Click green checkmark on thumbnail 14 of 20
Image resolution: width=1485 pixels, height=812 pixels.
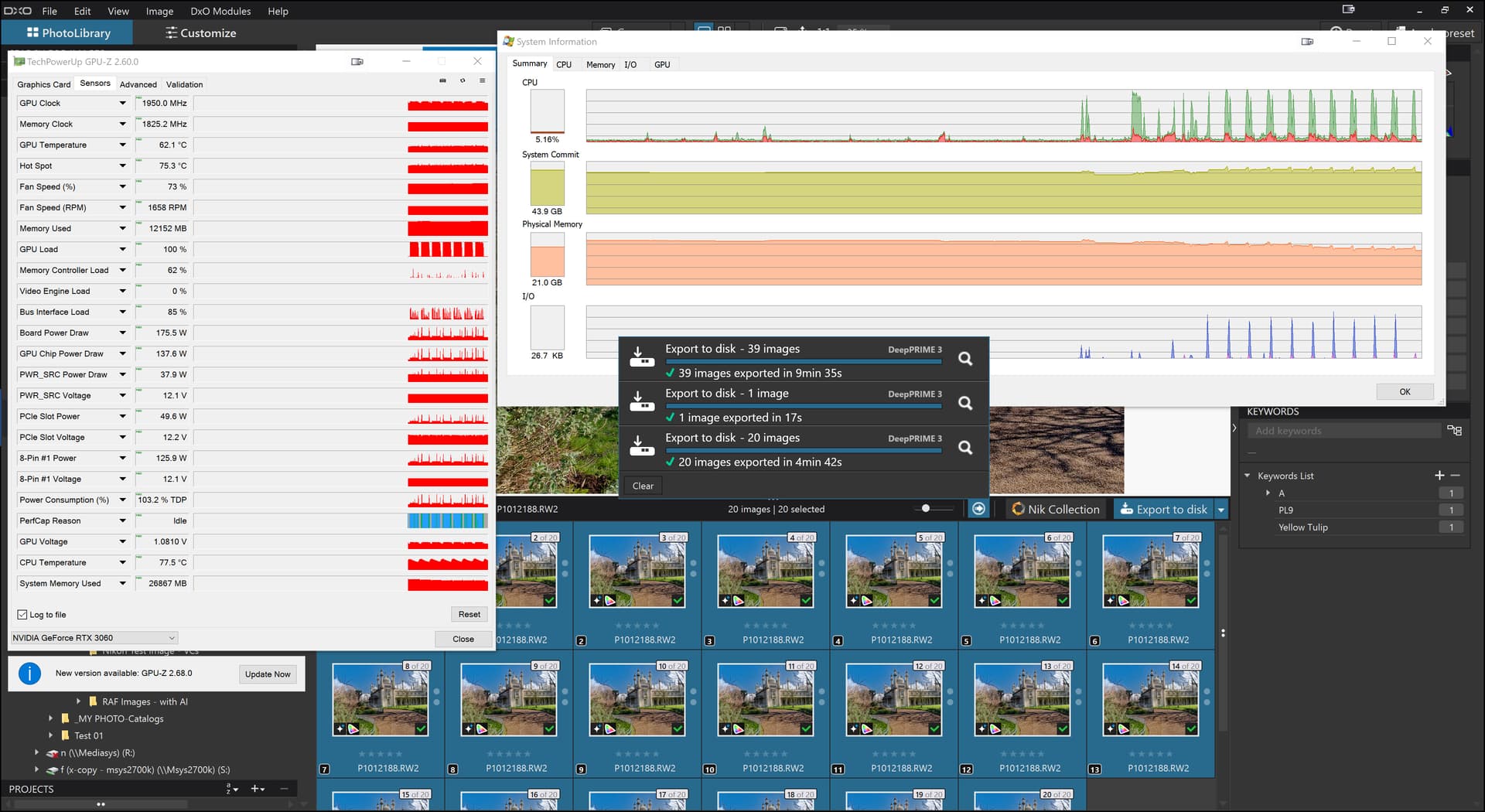click(x=1191, y=729)
